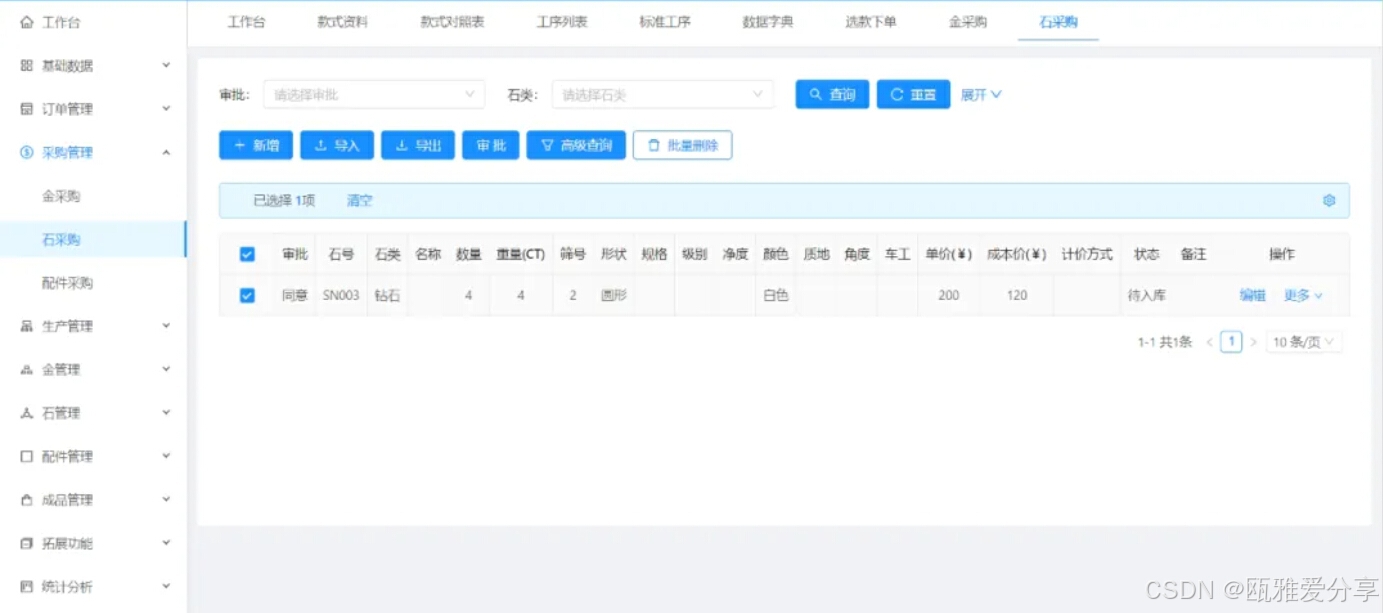Click the 钻石 cell in the table
Viewport: 1383px width, 613px height.
point(387,295)
